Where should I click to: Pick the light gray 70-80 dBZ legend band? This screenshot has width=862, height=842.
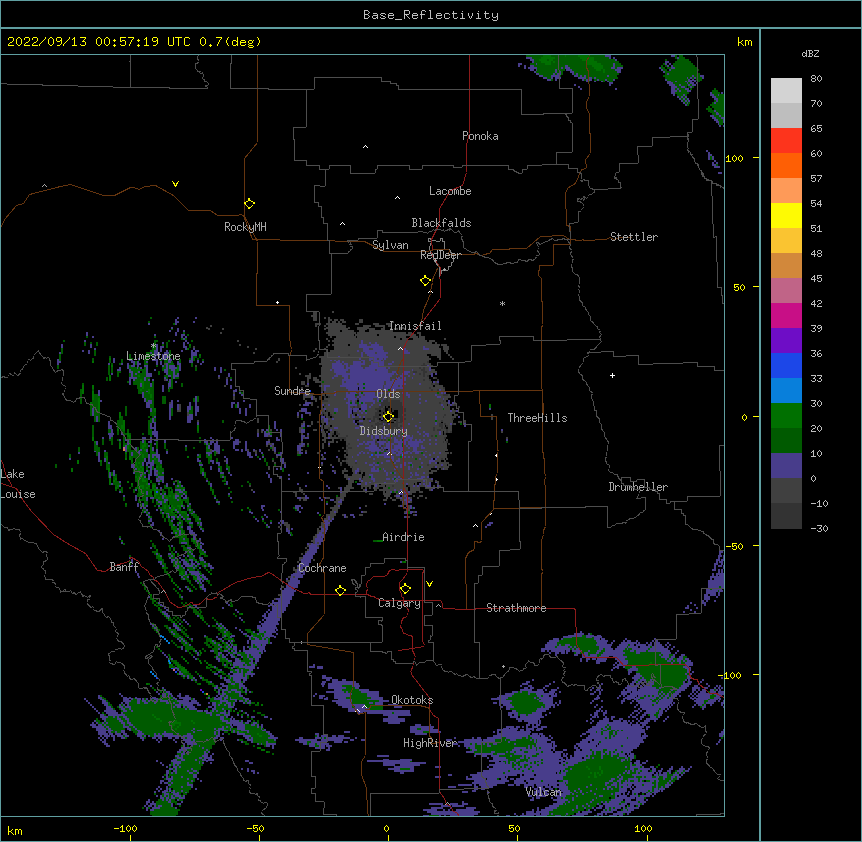coord(786,91)
